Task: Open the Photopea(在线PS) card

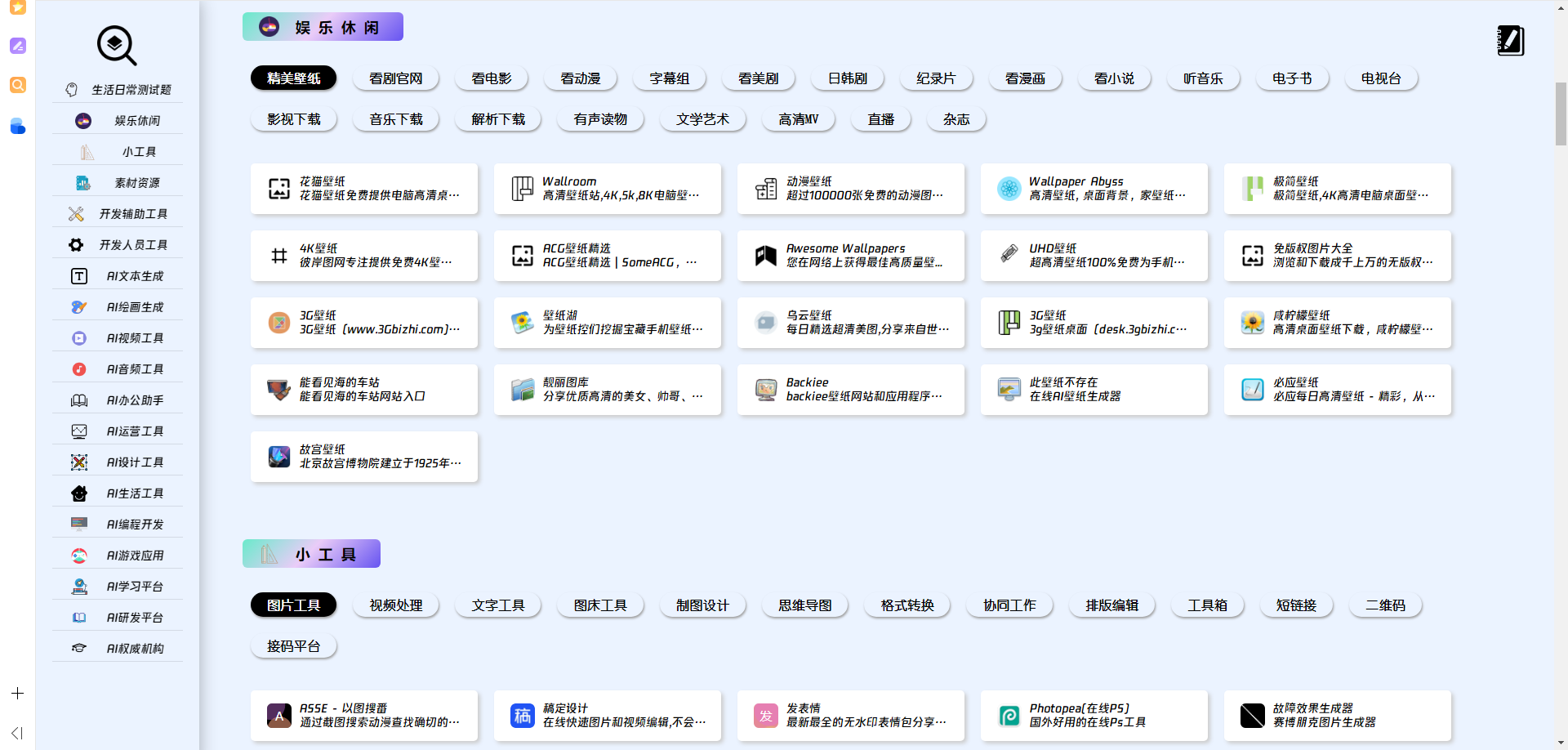Action: (1094, 716)
